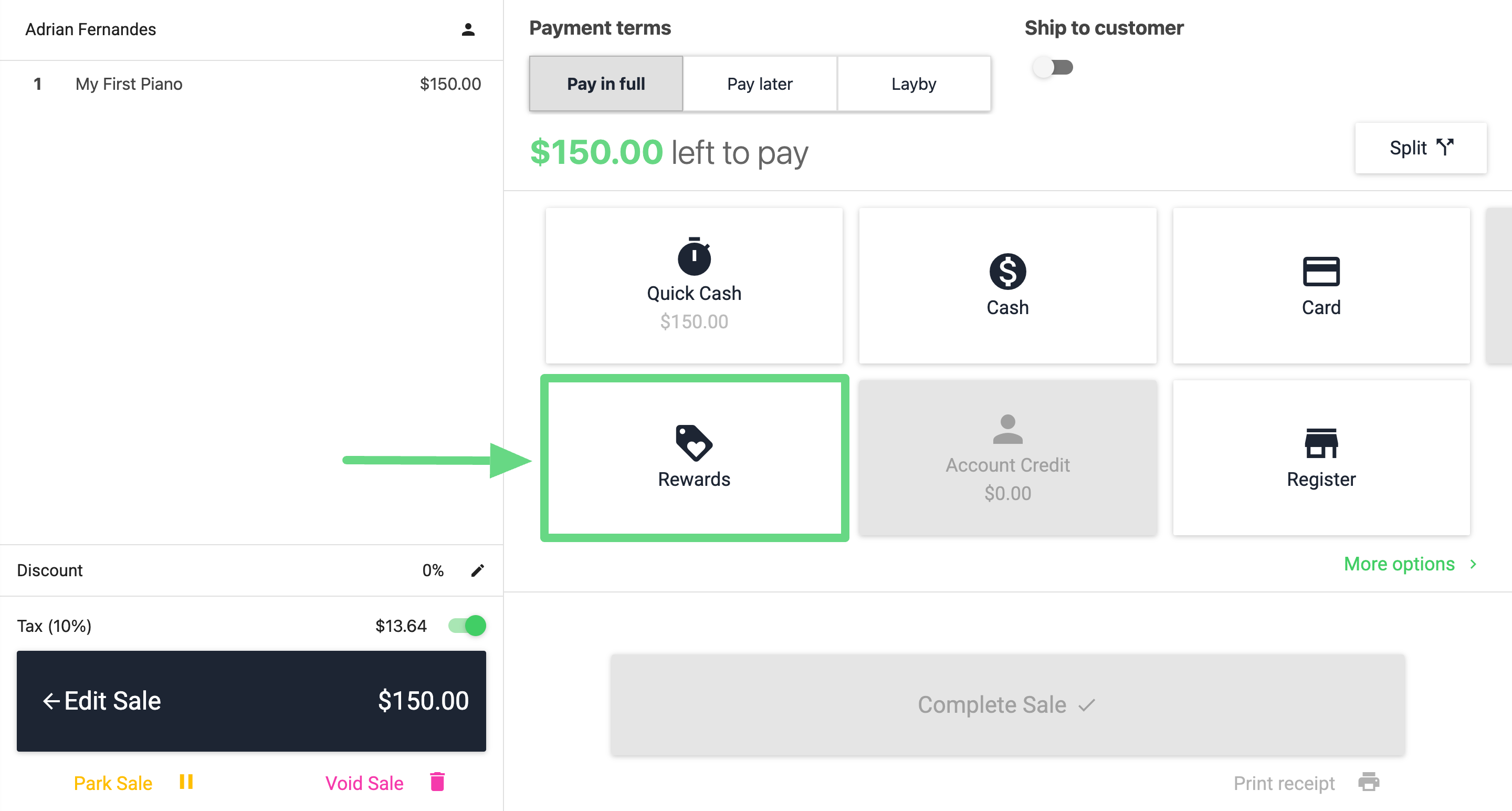
Task: Select the Rewards tag icon
Action: tap(694, 443)
